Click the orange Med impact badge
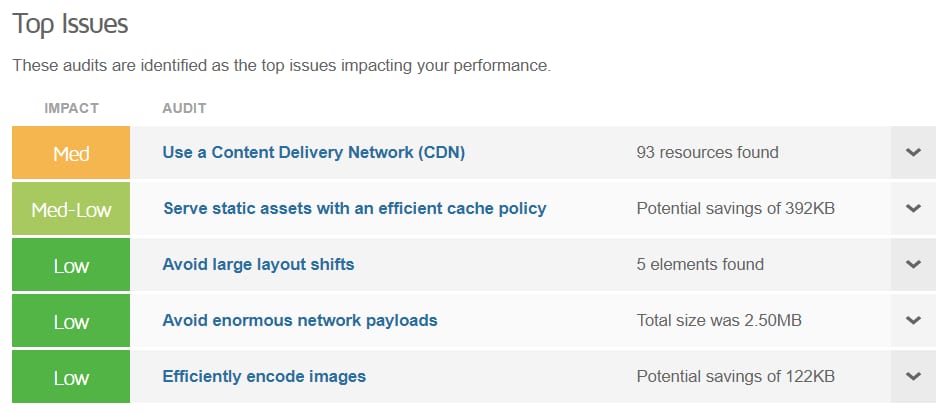This screenshot has height=414, width=948. pos(71,153)
